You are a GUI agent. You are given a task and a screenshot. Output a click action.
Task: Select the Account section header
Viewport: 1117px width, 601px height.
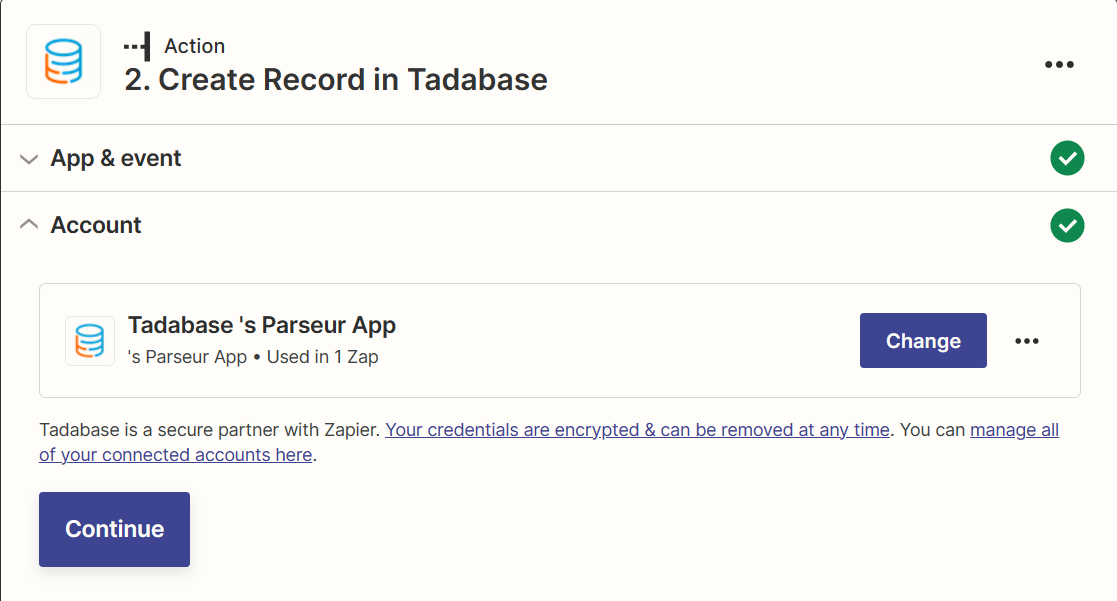[x=95, y=225]
